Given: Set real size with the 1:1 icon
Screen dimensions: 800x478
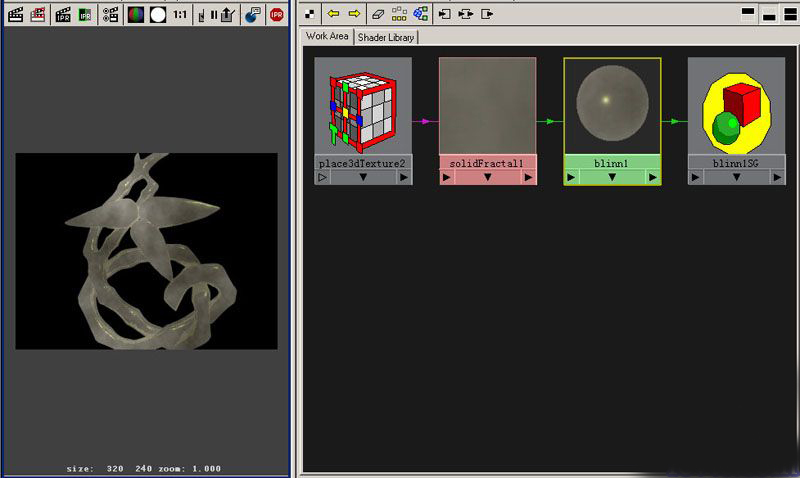Looking at the screenshot, I should [x=180, y=15].
